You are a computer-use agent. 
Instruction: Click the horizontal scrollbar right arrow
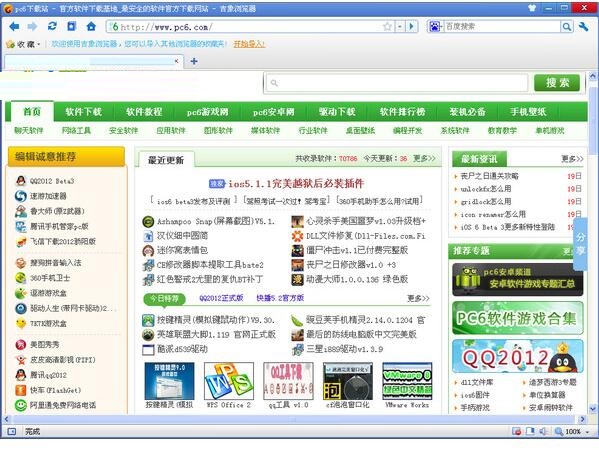point(583,419)
